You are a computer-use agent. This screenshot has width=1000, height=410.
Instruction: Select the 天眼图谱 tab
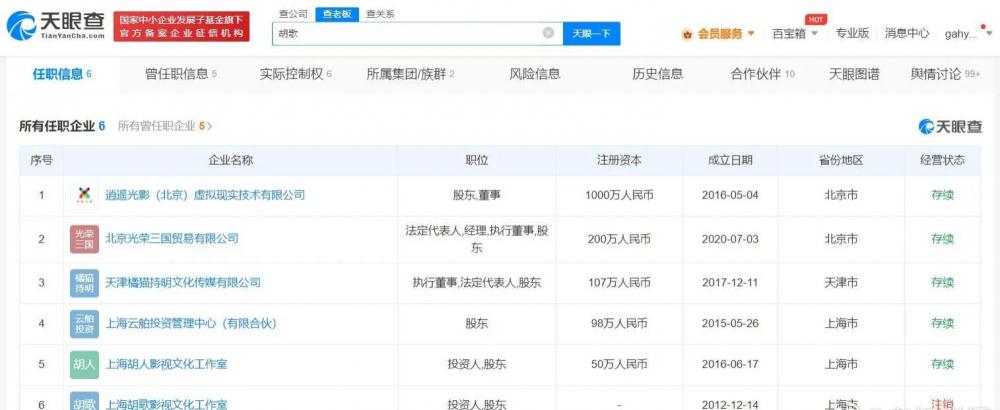click(x=854, y=74)
